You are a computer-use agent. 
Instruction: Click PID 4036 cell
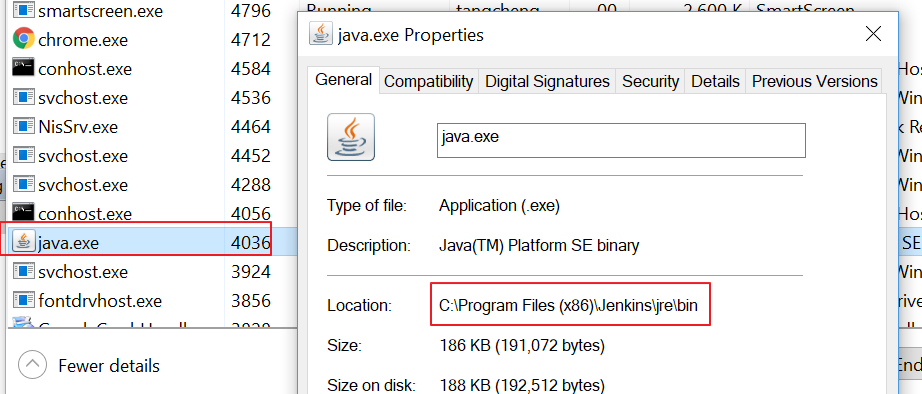coord(251,242)
